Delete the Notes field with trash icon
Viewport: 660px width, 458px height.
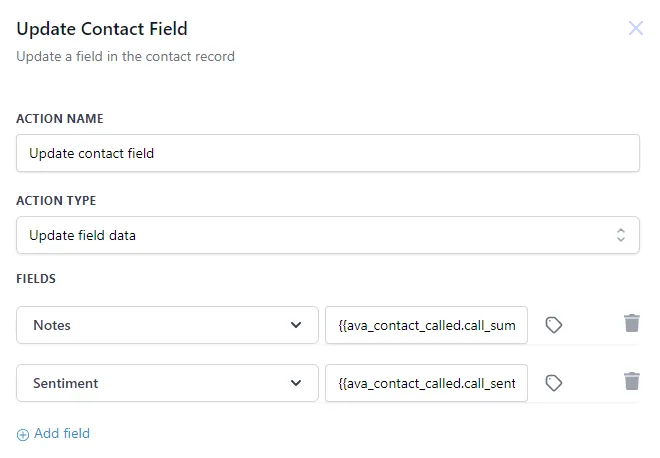pyautogui.click(x=632, y=323)
